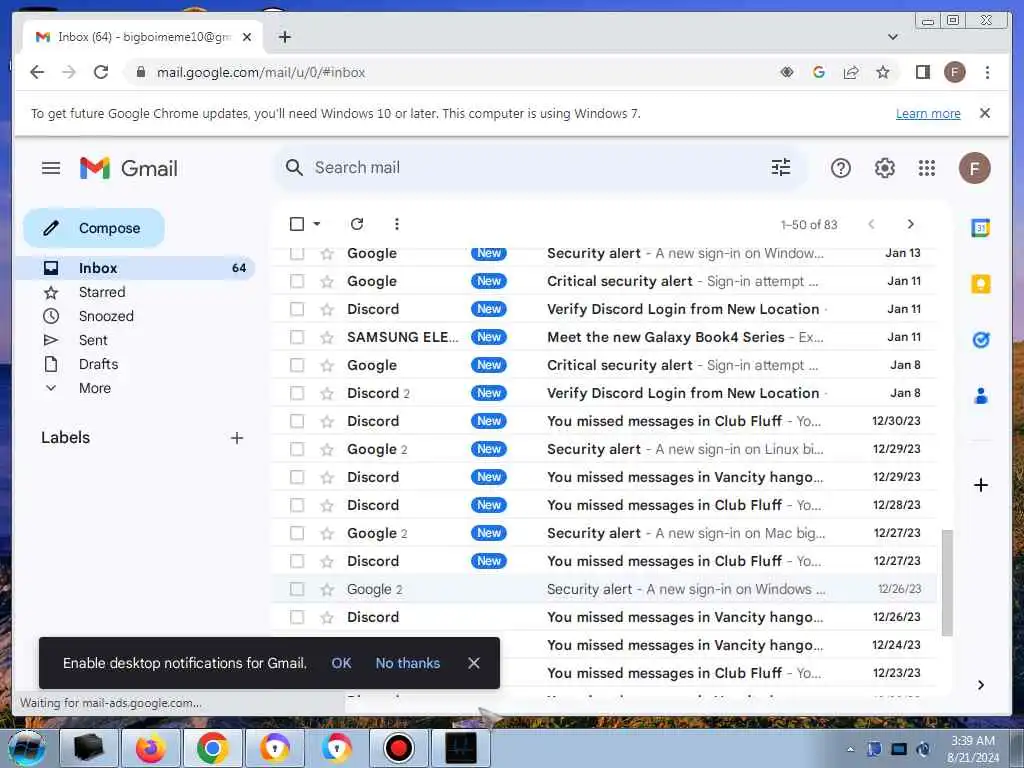The width and height of the screenshot is (1024, 768).
Task: Open Google Keep side panel
Action: [x=980, y=284]
